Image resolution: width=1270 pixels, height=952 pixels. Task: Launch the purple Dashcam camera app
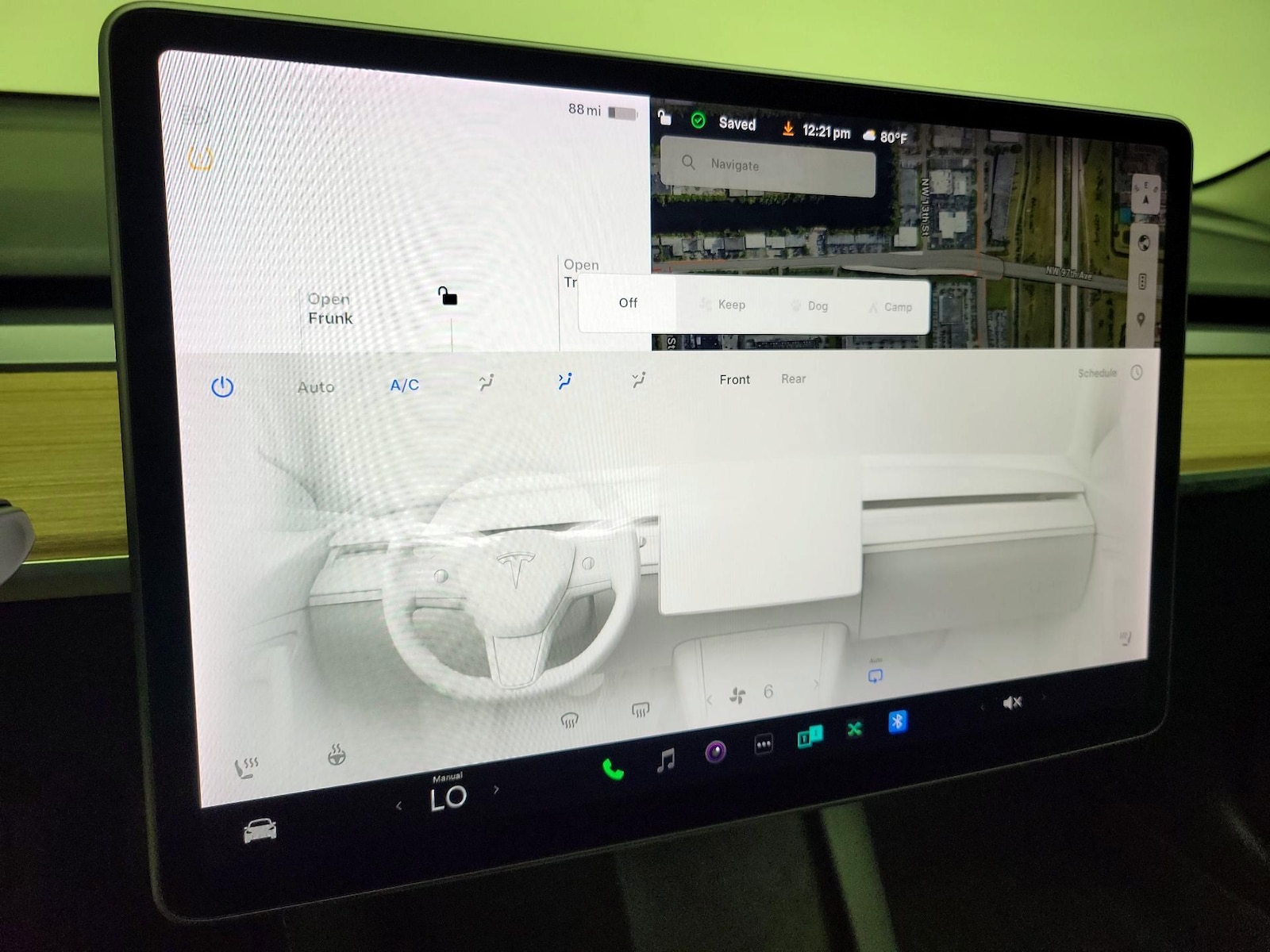(715, 751)
